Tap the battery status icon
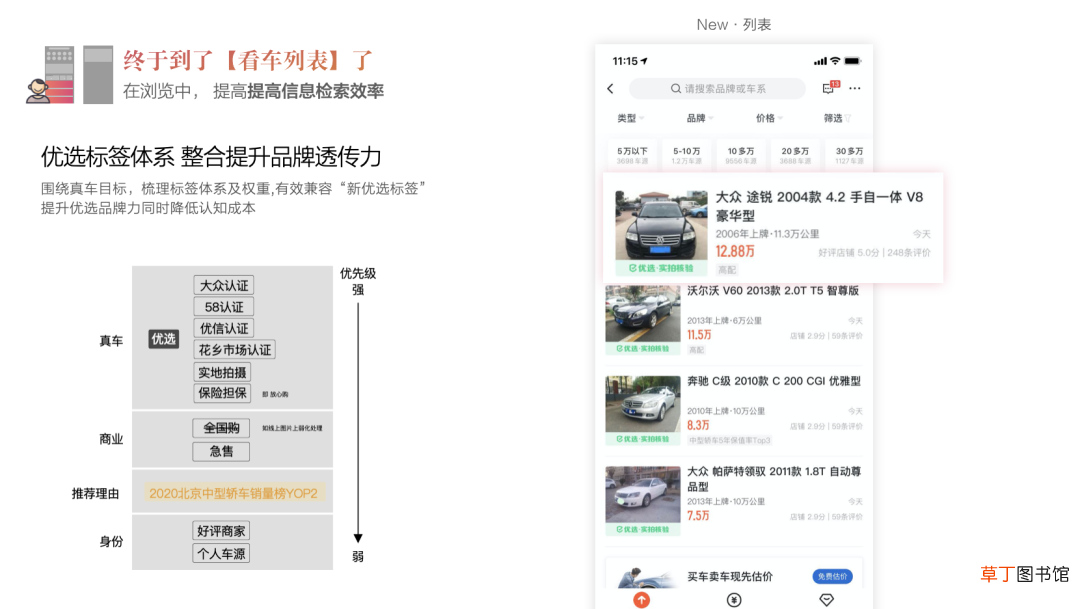 pyautogui.click(x=853, y=61)
